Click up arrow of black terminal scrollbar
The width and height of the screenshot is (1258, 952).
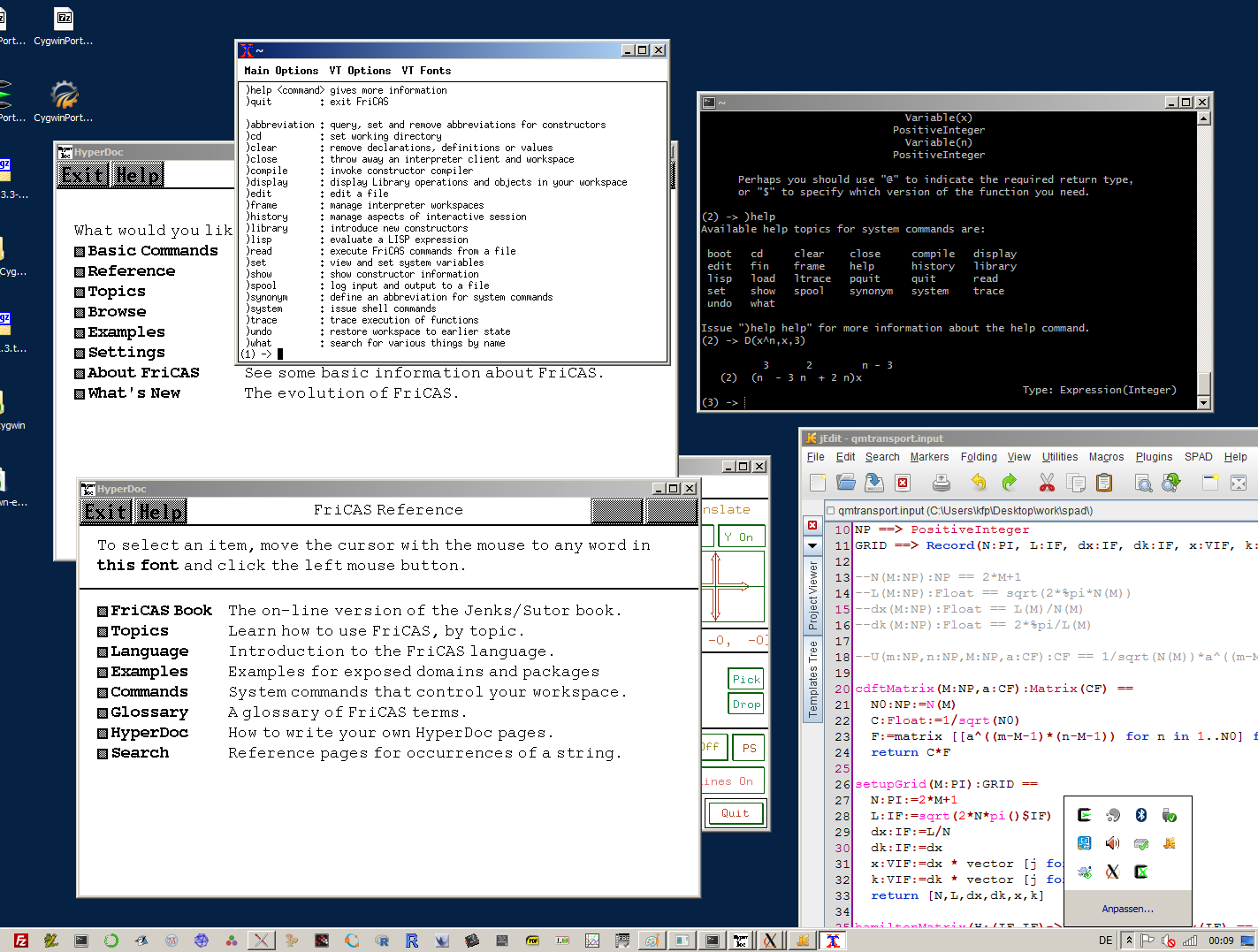1202,117
